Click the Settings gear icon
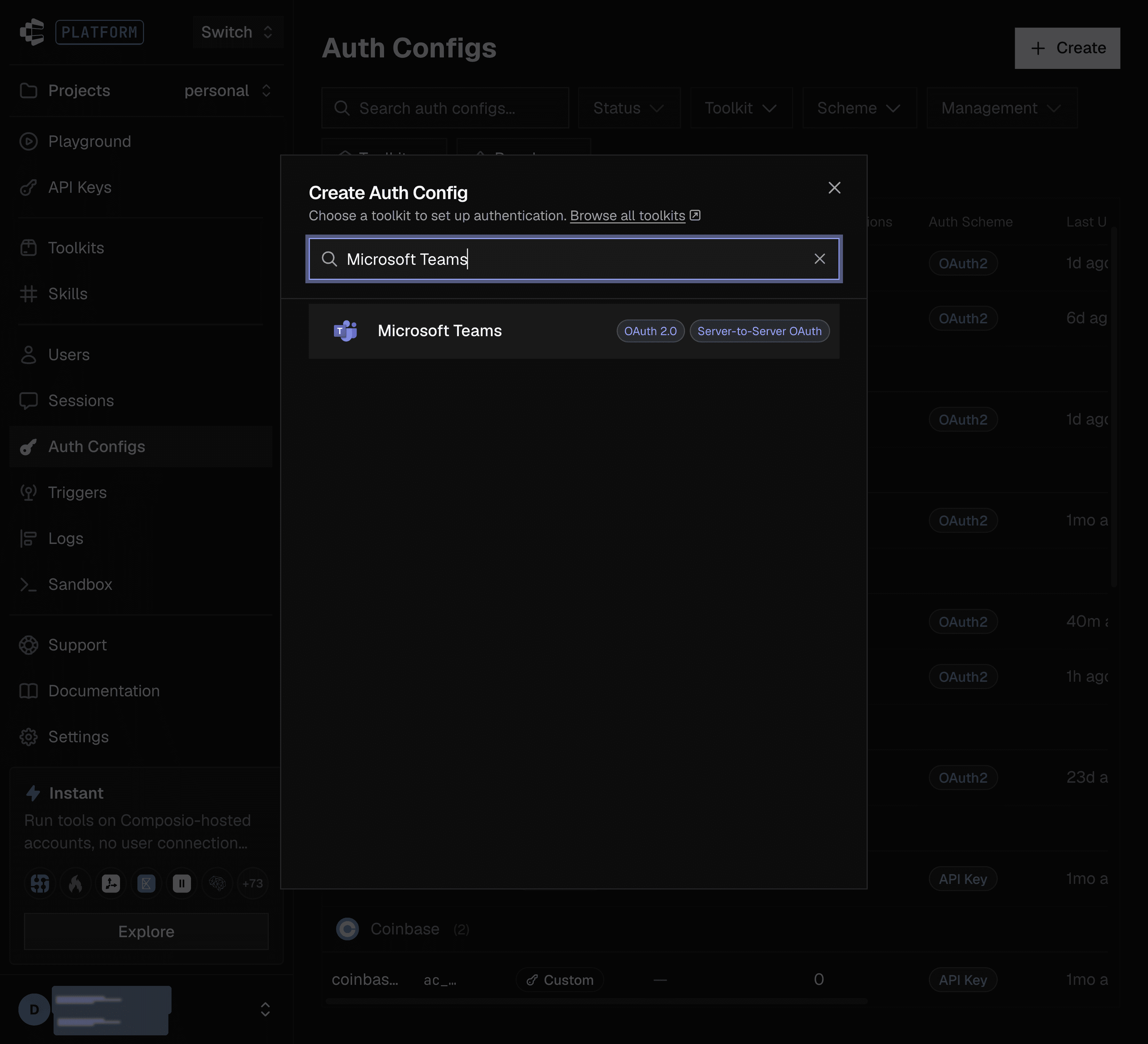Viewport: 1148px width, 1044px height. [29, 737]
